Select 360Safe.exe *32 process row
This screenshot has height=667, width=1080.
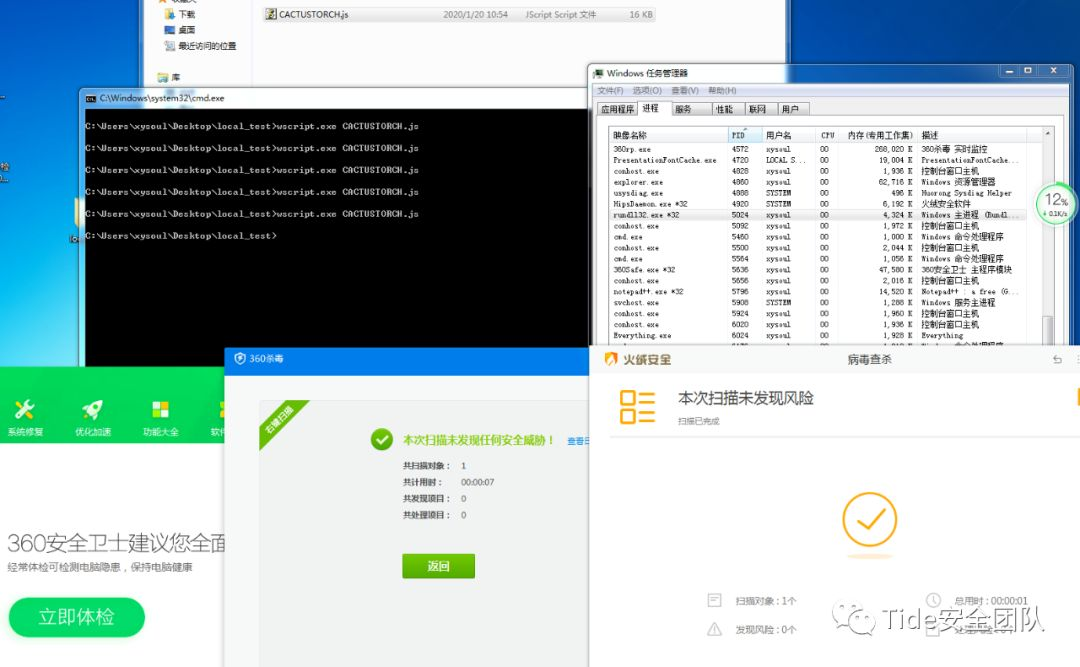[818, 269]
